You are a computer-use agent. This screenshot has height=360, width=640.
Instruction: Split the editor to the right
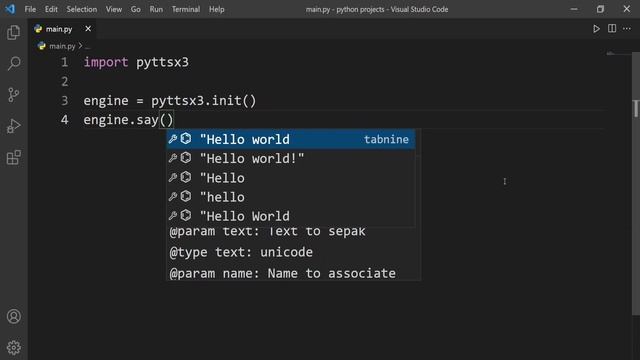click(612, 29)
